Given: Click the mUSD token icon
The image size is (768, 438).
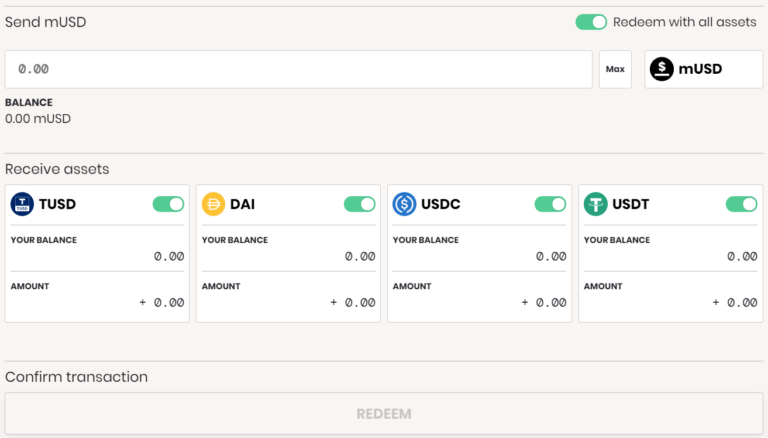Looking at the screenshot, I should (661, 69).
